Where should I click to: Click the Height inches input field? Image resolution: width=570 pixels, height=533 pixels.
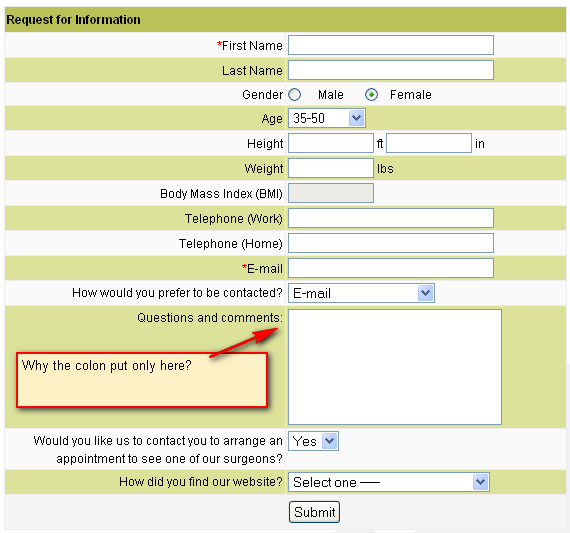pyautogui.click(x=429, y=143)
